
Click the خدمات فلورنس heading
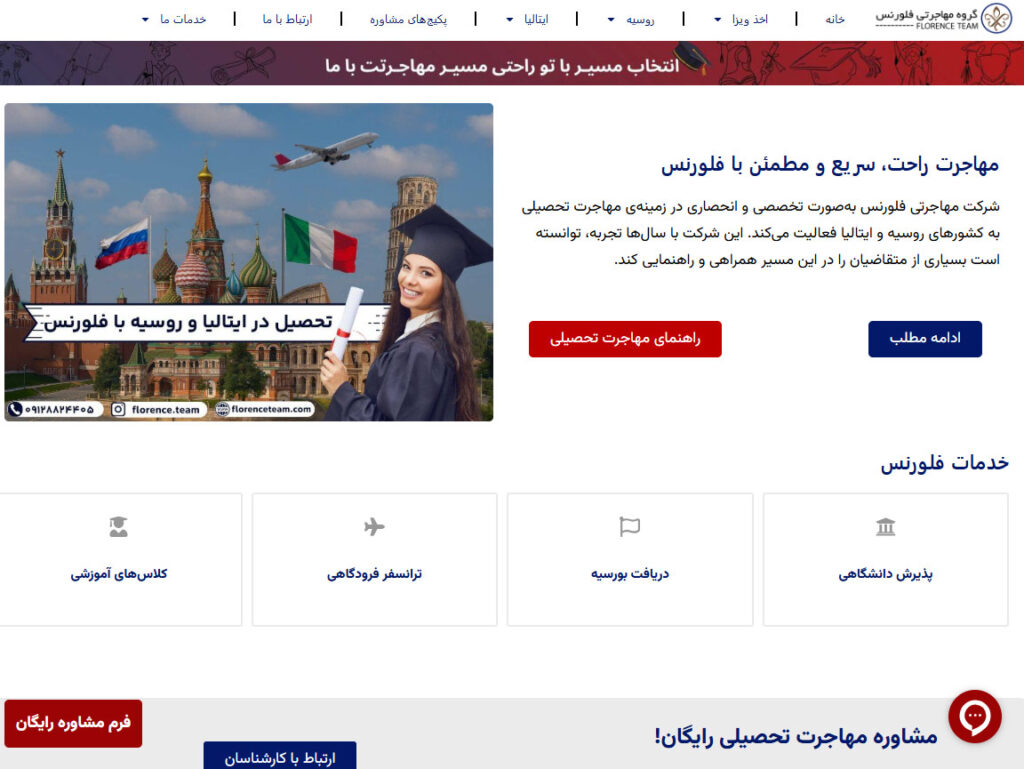click(944, 463)
